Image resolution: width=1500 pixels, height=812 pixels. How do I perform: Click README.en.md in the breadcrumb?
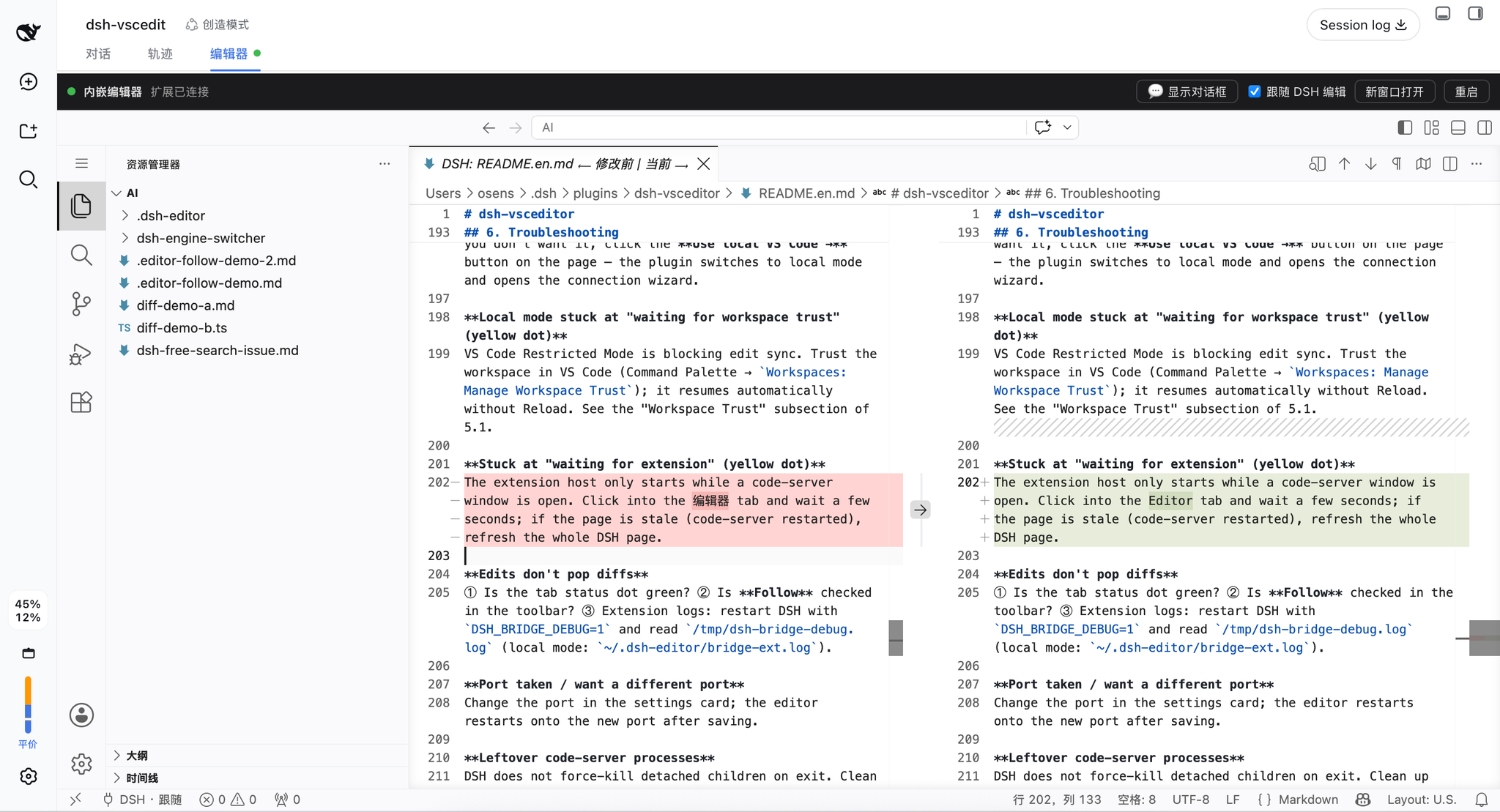point(806,193)
